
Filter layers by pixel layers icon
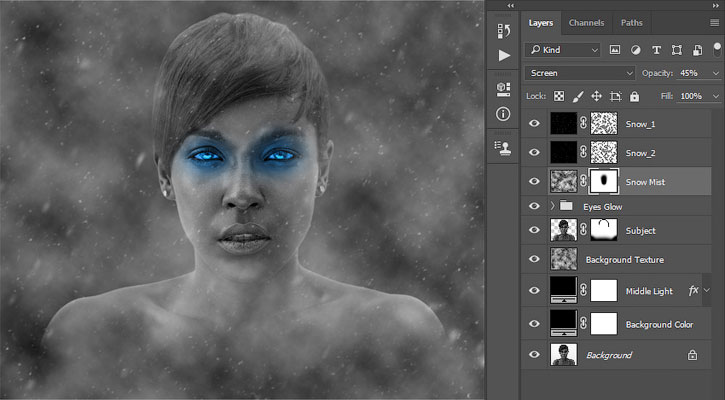tap(614, 50)
